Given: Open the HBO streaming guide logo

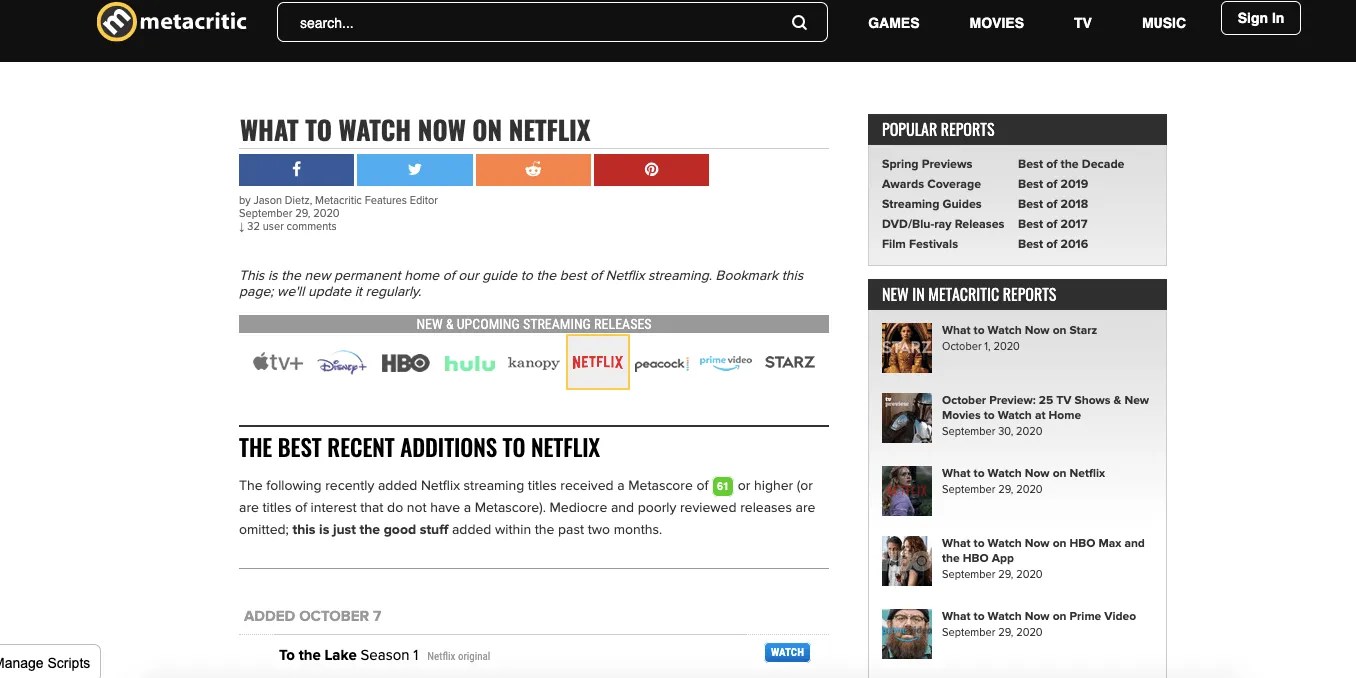Looking at the screenshot, I should [x=405, y=363].
